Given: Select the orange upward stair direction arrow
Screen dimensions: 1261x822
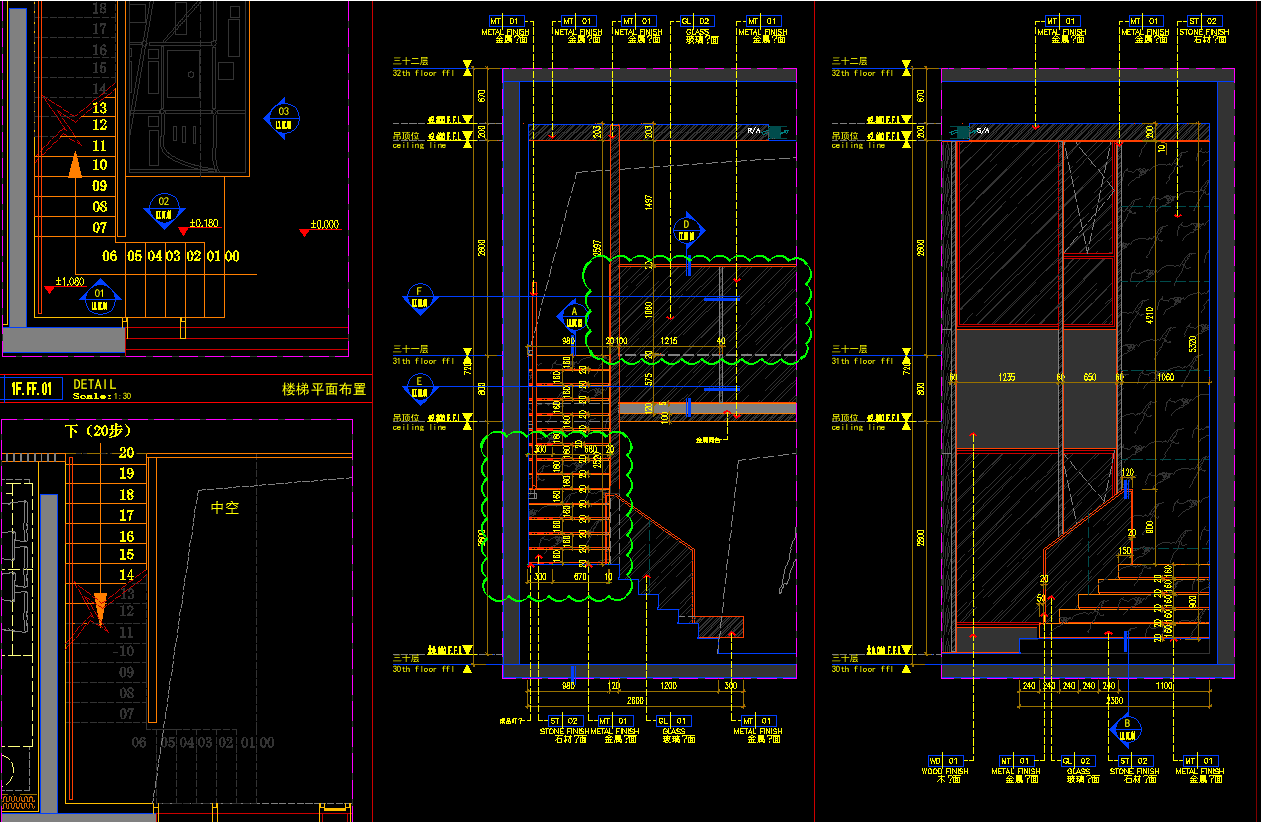Looking at the screenshot, I should [x=74, y=166].
